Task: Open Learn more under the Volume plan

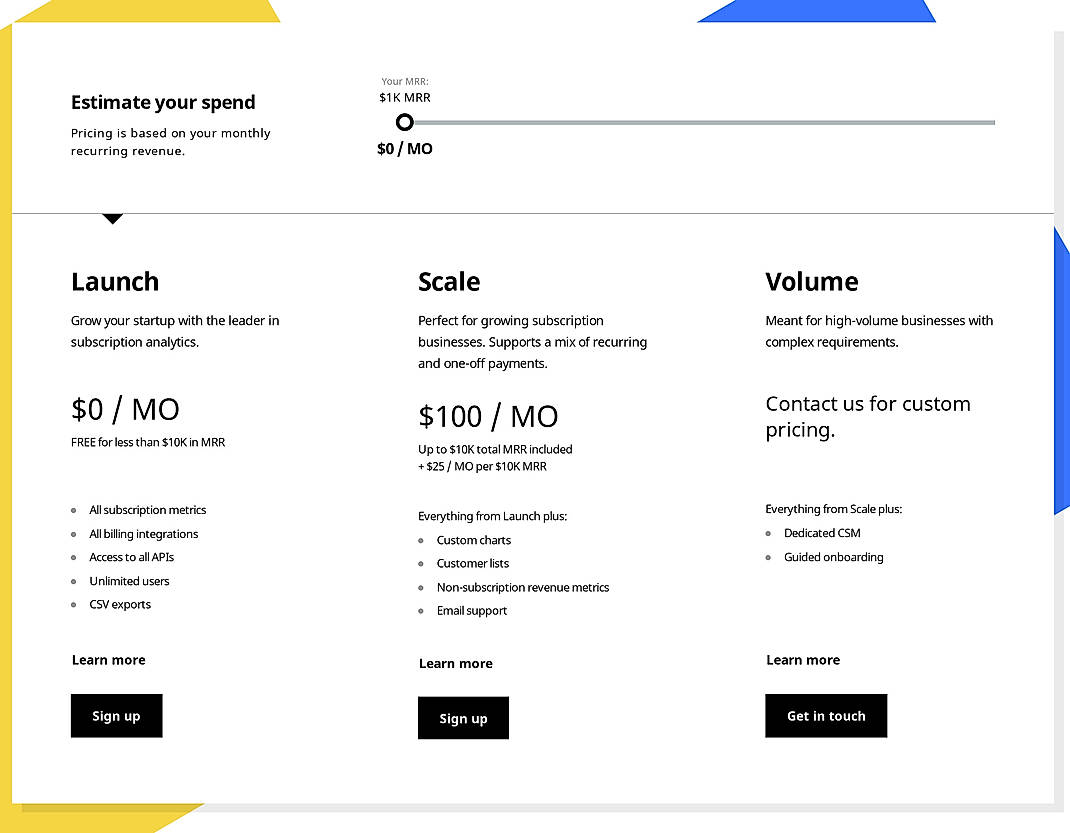Action: coord(802,660)
